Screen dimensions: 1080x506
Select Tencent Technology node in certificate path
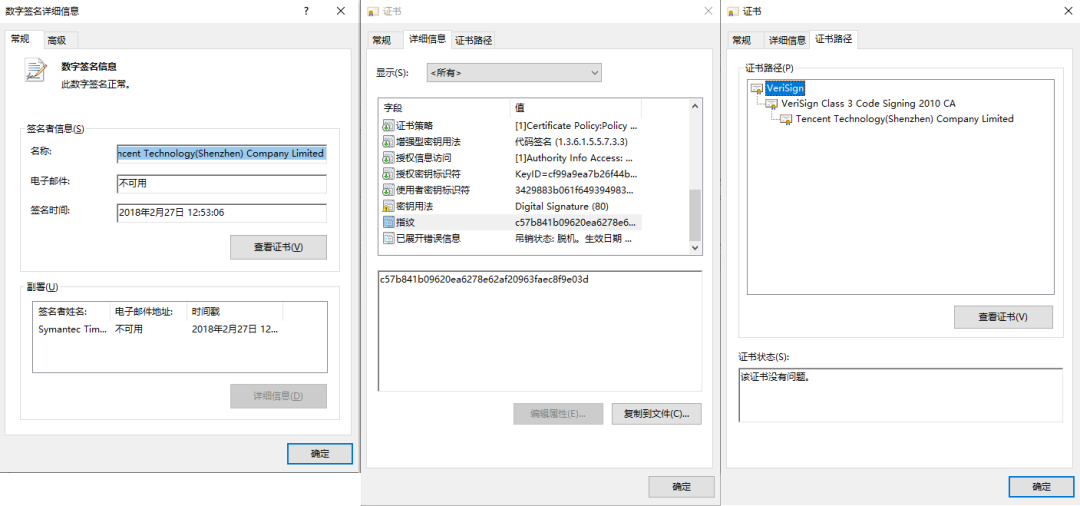coord(904,118)
